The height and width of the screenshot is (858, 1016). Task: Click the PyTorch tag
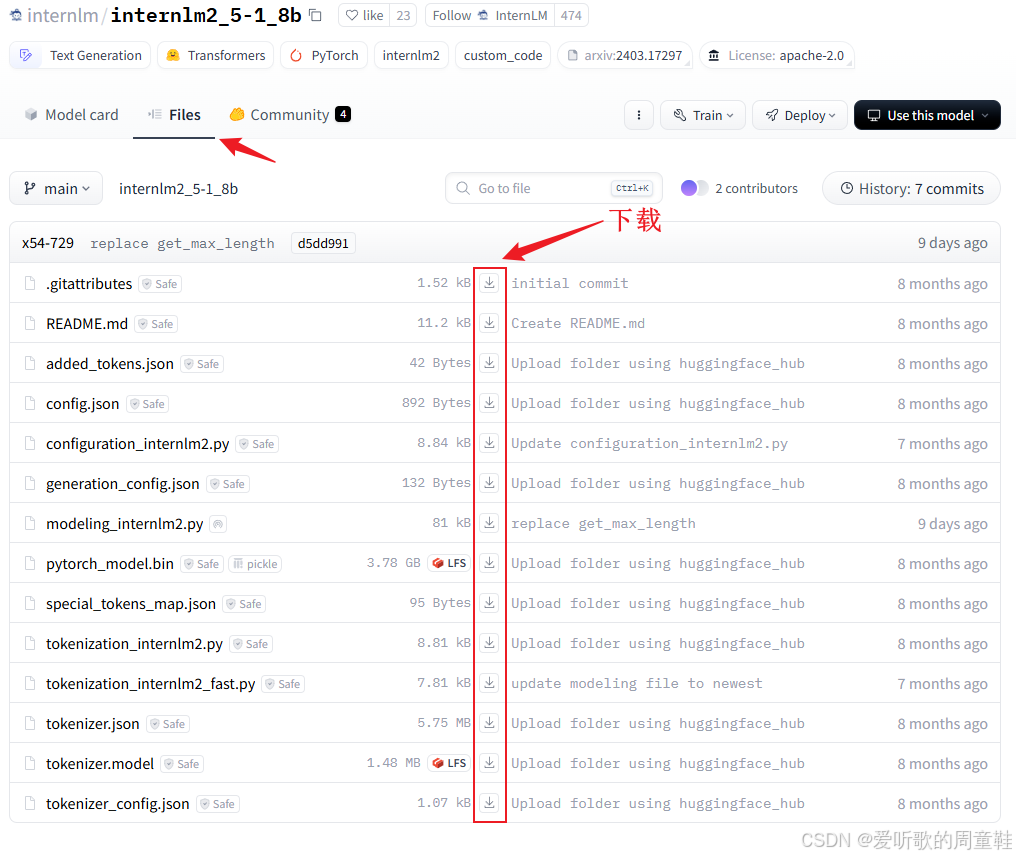click(x=324, y=55)
